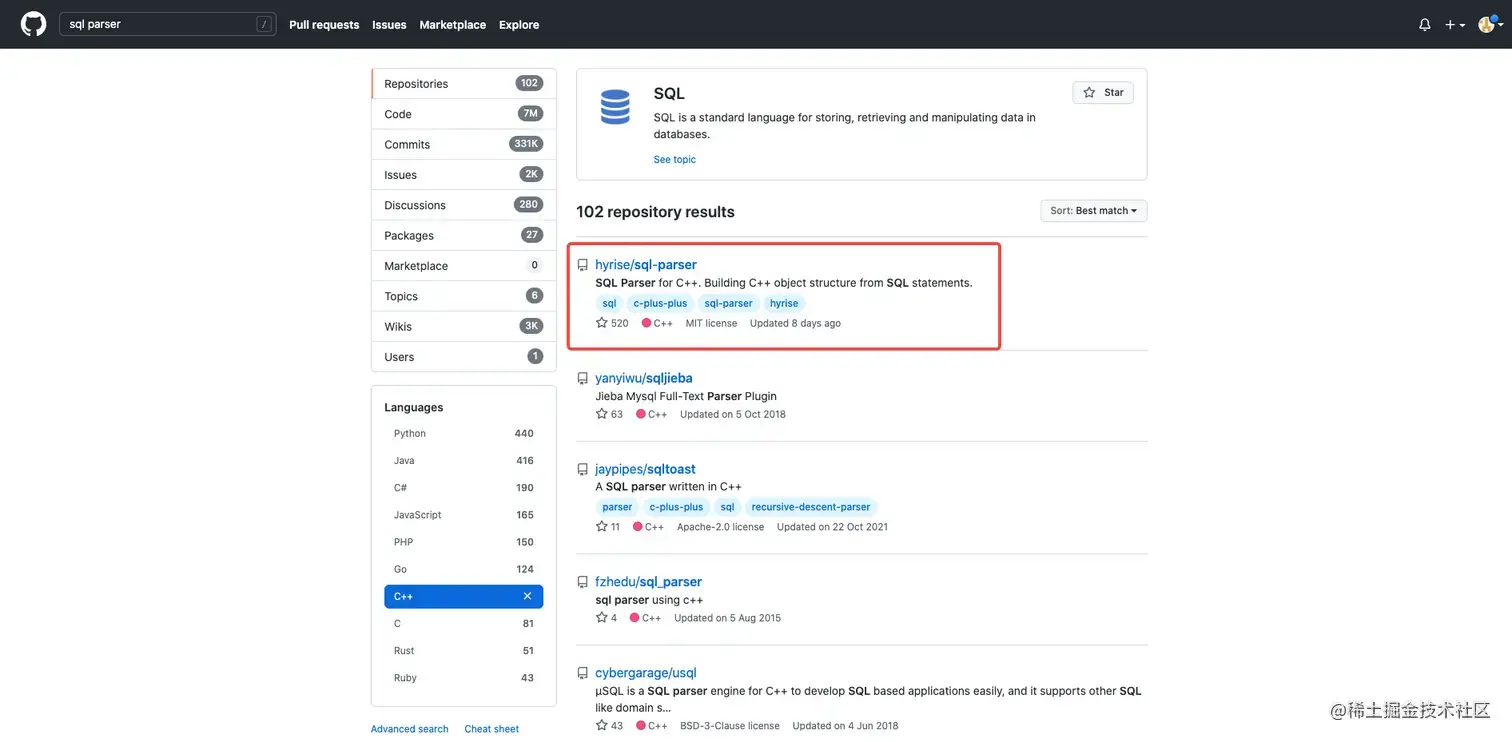Show Discussions search results
The height and width of the screenshot is (742, 1512).
464,205
